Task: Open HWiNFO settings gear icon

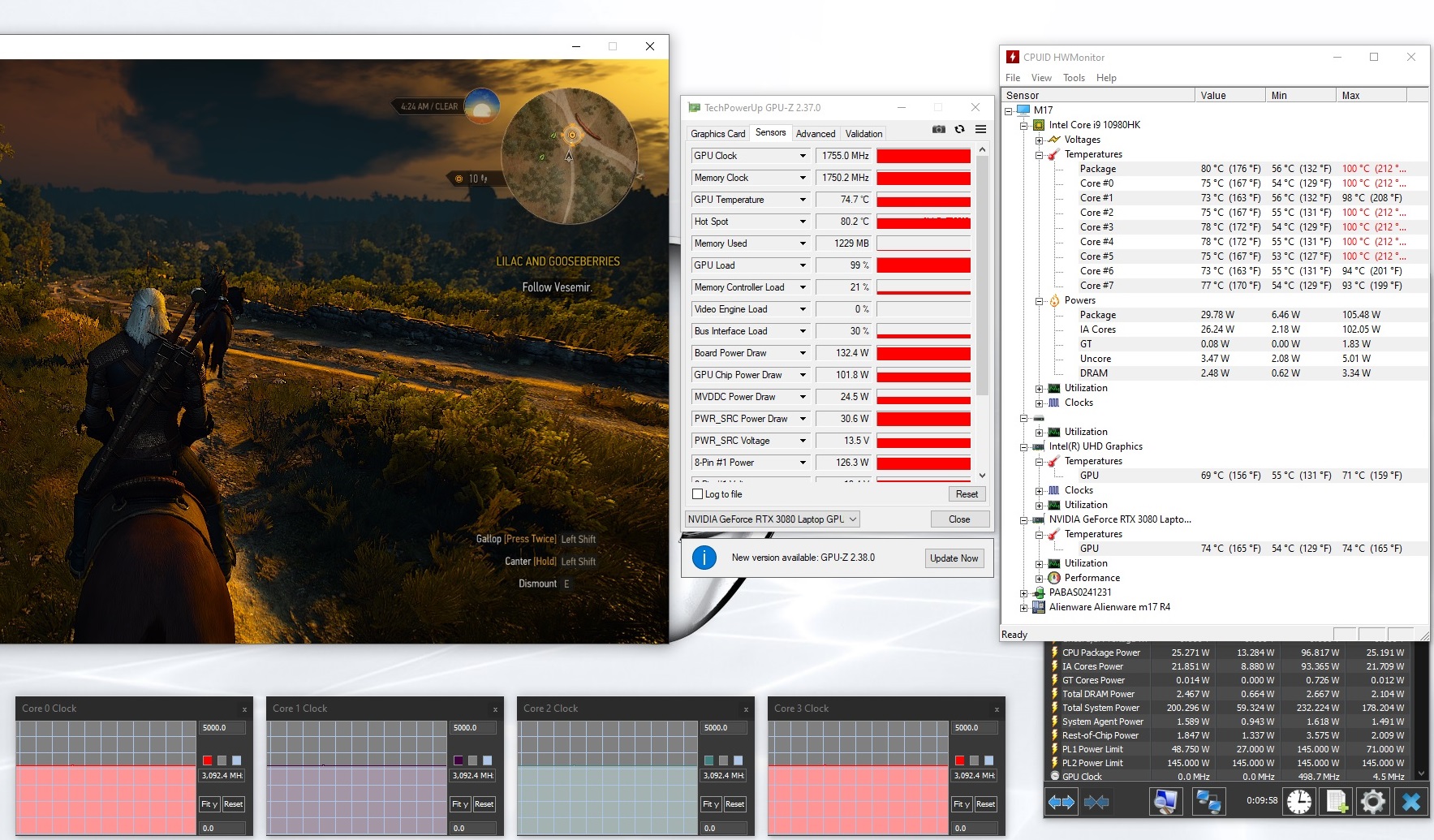Action: click(x=1372, y=802)
